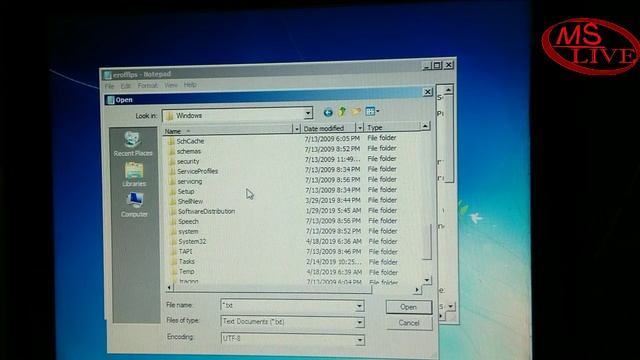Screen dimensions: 640x360
Task: Open Notepad Edit menu
Action: [125, 86]
